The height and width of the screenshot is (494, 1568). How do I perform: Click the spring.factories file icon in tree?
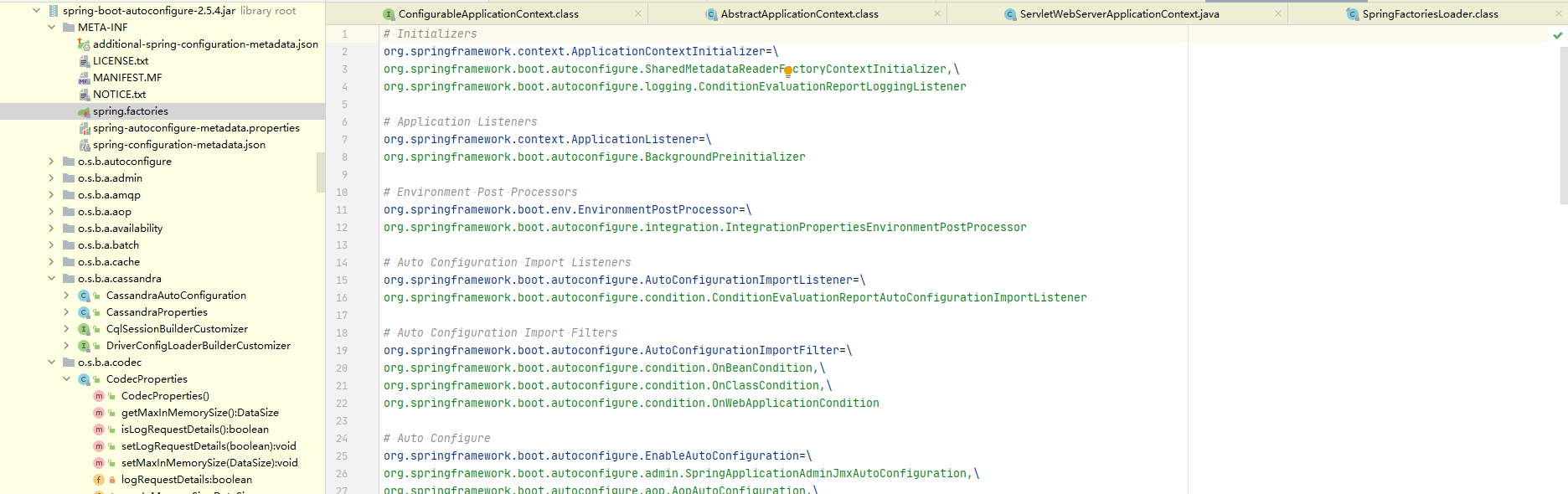tap(84, 111)
